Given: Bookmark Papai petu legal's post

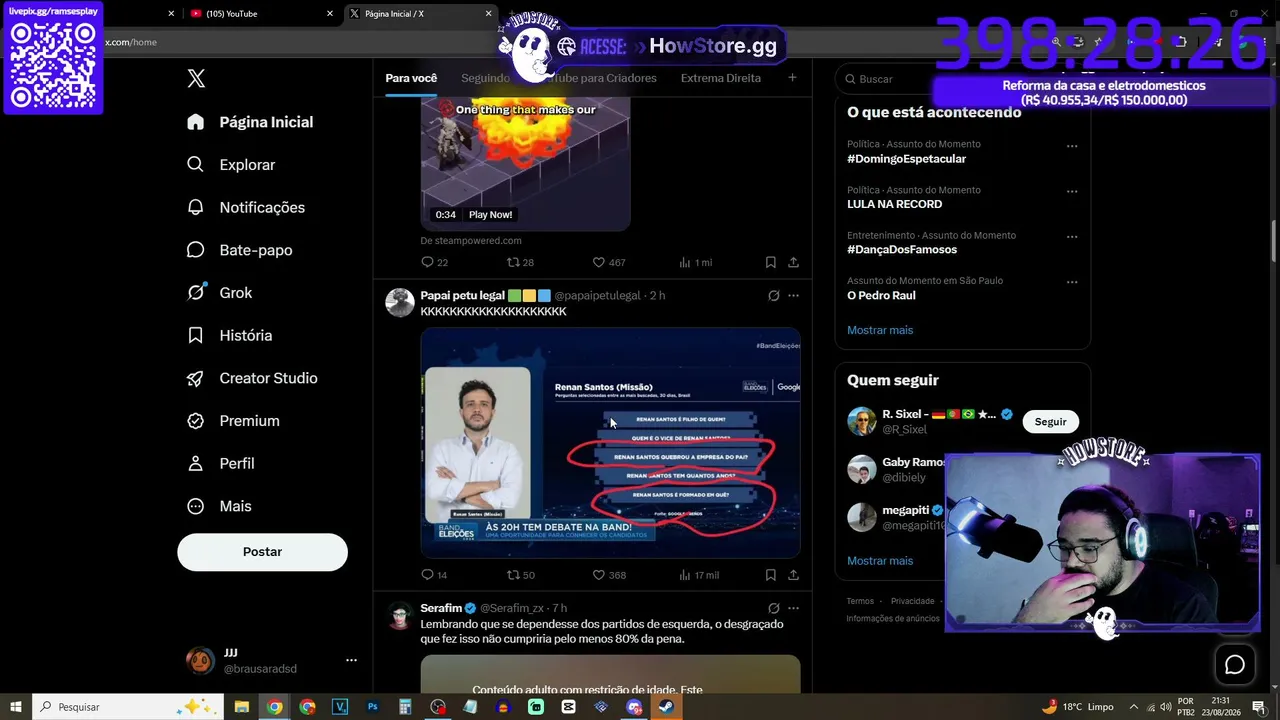Looking at the screenshot, I should (770, 575).
